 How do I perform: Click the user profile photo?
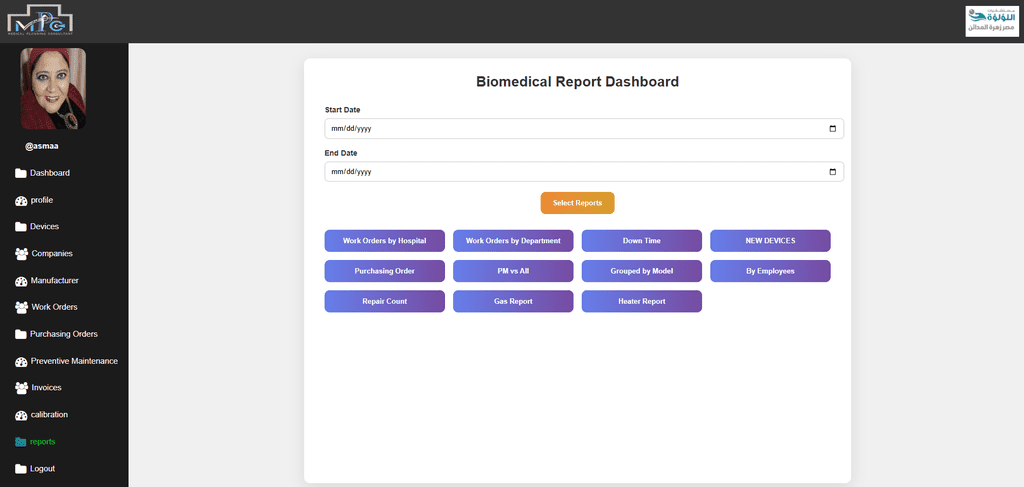[x=53, y=90]
